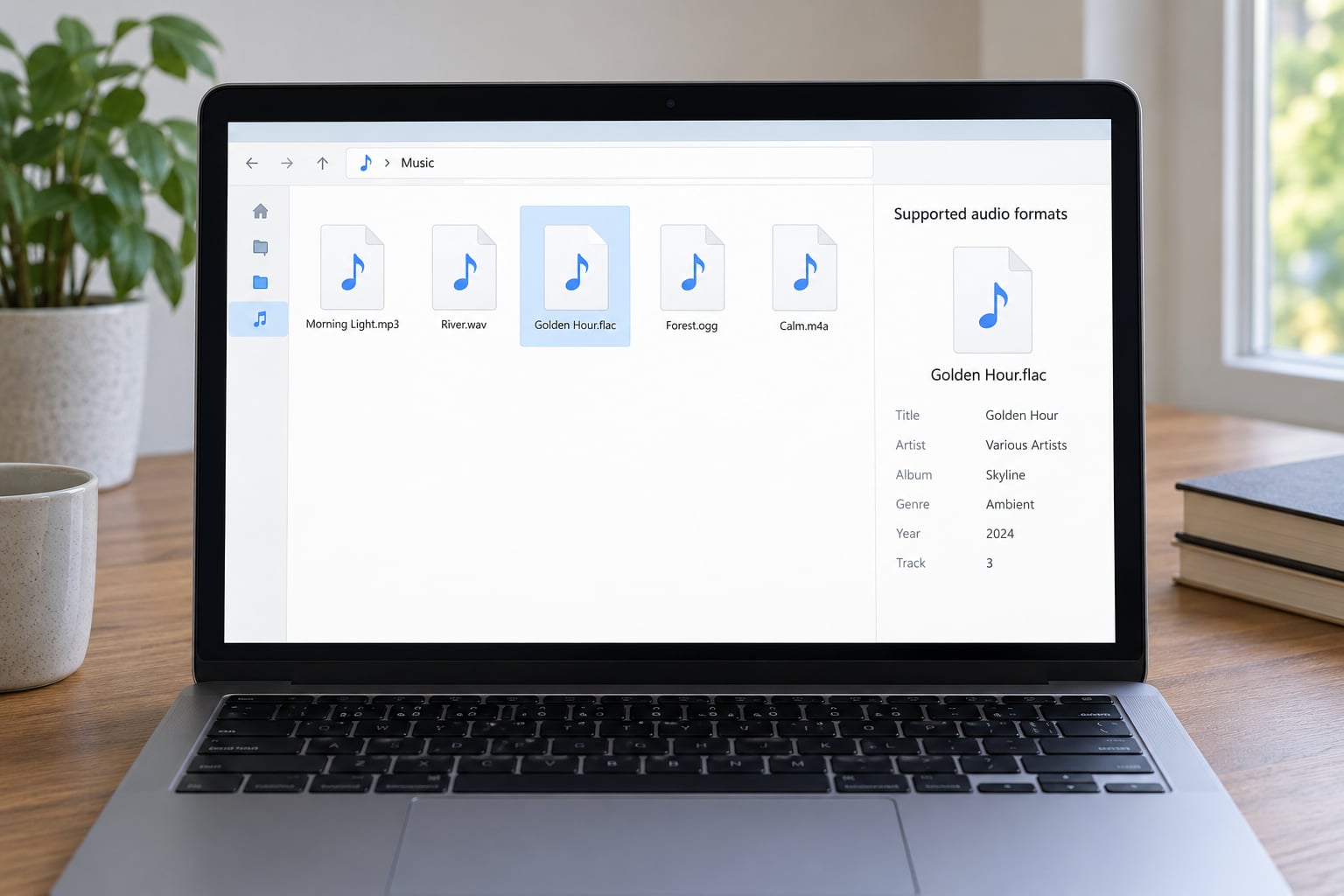This screenshot has width=1344, height=896.
Task: Click the music note in address bar
Action: (366, 163)
